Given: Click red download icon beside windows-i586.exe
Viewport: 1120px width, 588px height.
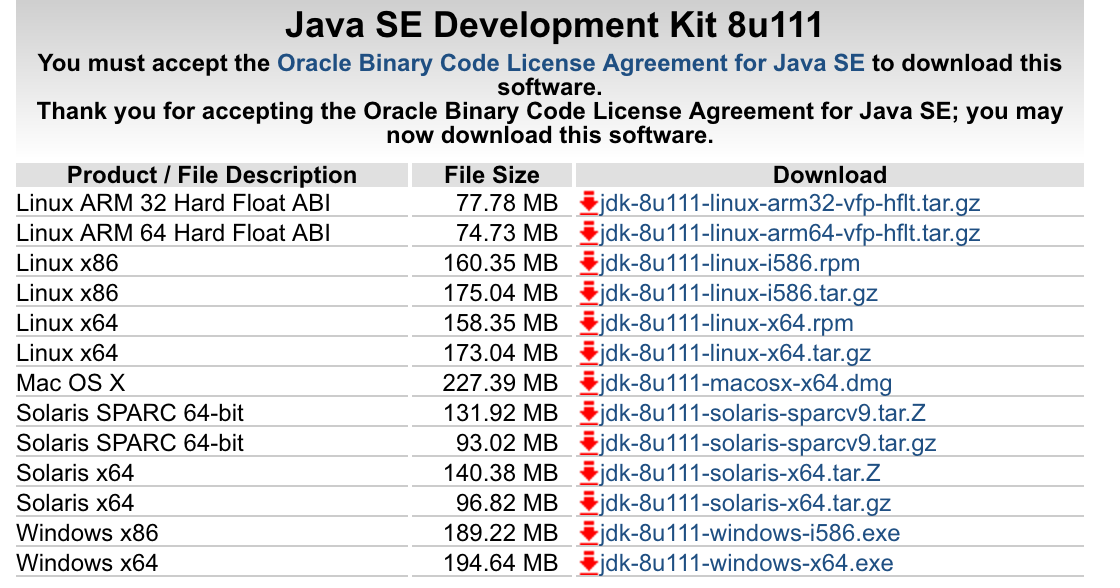Looking at the screenshot, I should [x=589, y=534].
